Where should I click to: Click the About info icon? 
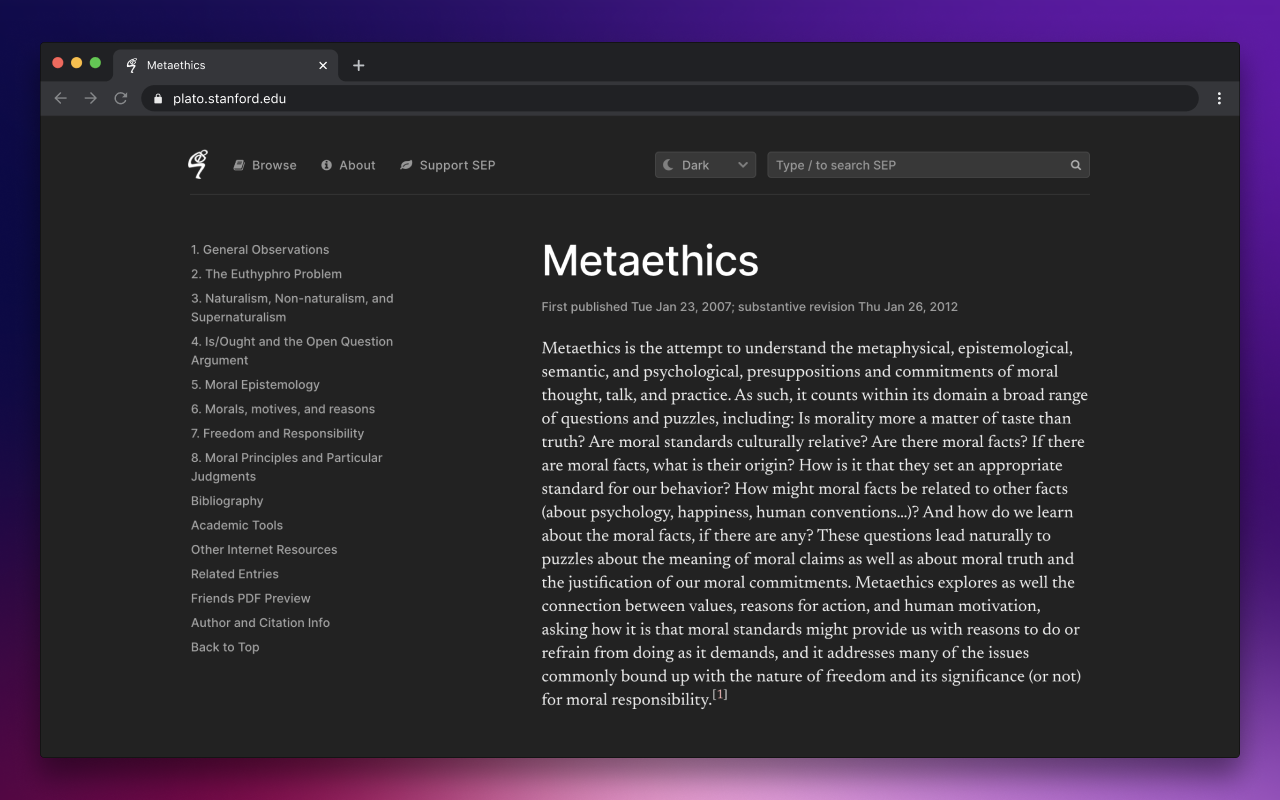(x=326, y=166)
